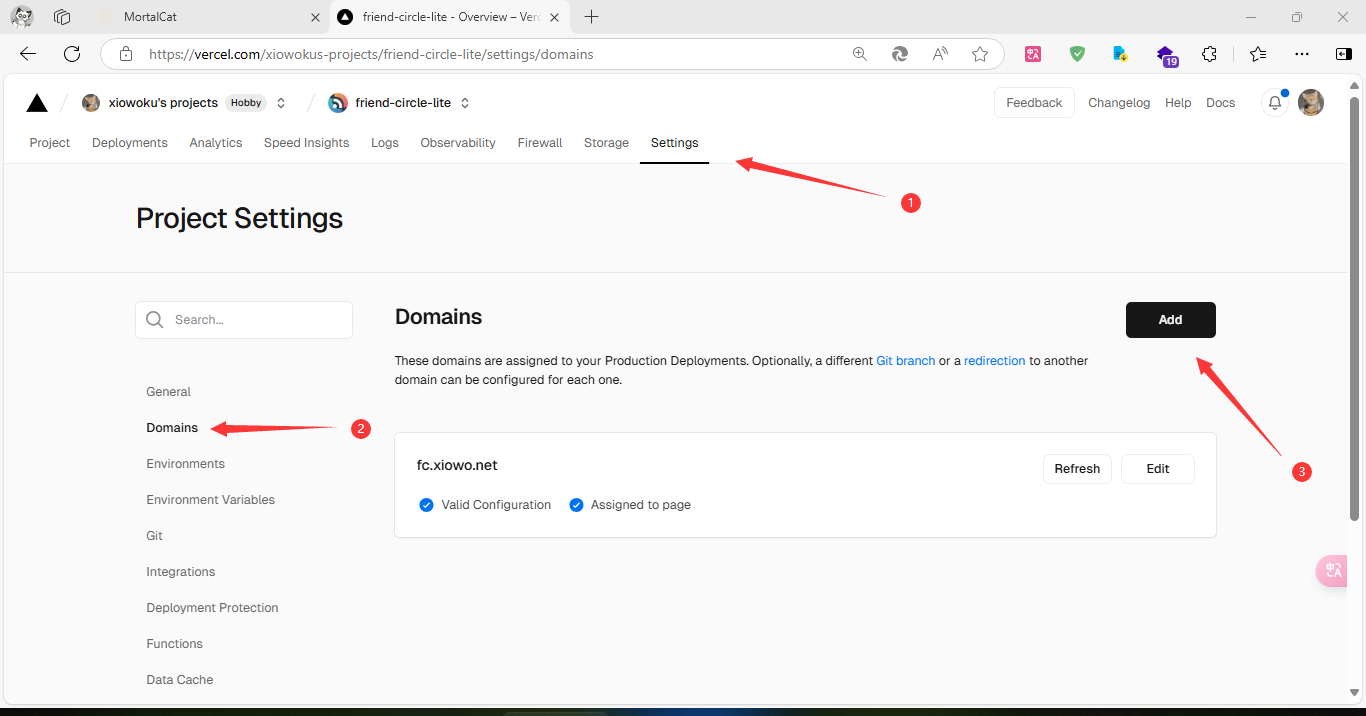Screen dimensions: 1366x716
Task: Switch to the Deployments tab
Action: tap(130, 143)
